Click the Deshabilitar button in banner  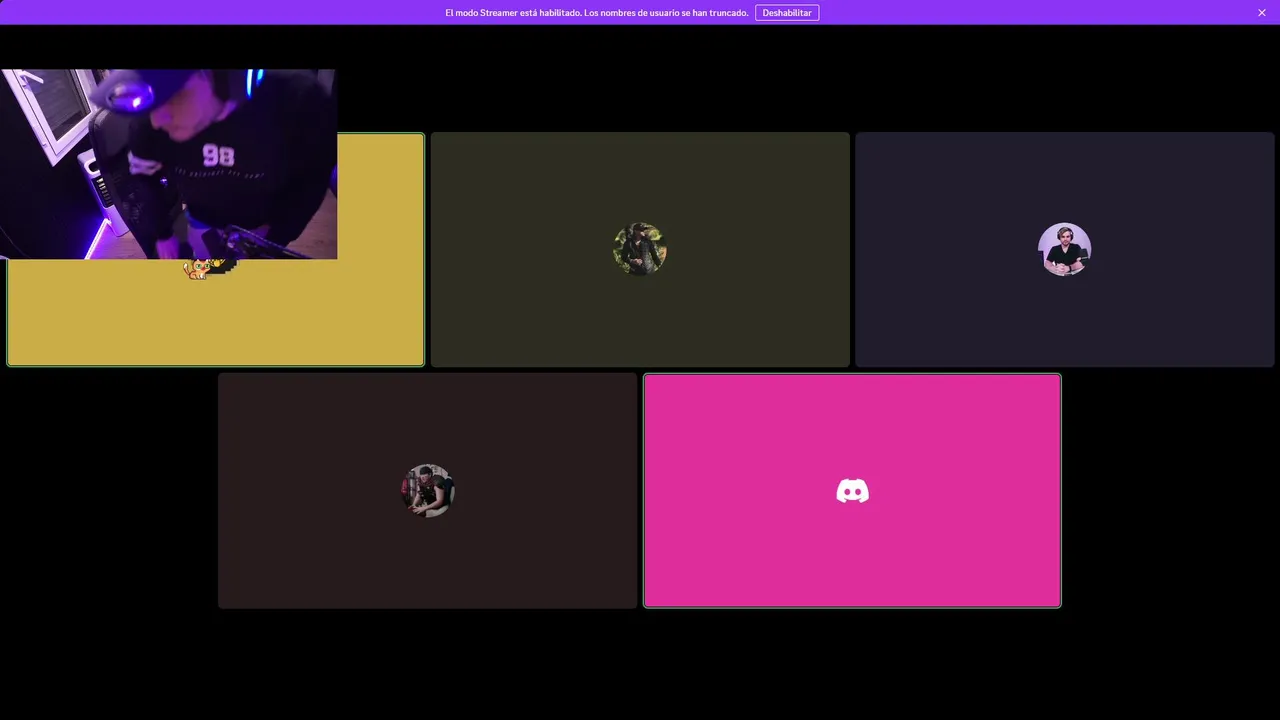point(787,13)
